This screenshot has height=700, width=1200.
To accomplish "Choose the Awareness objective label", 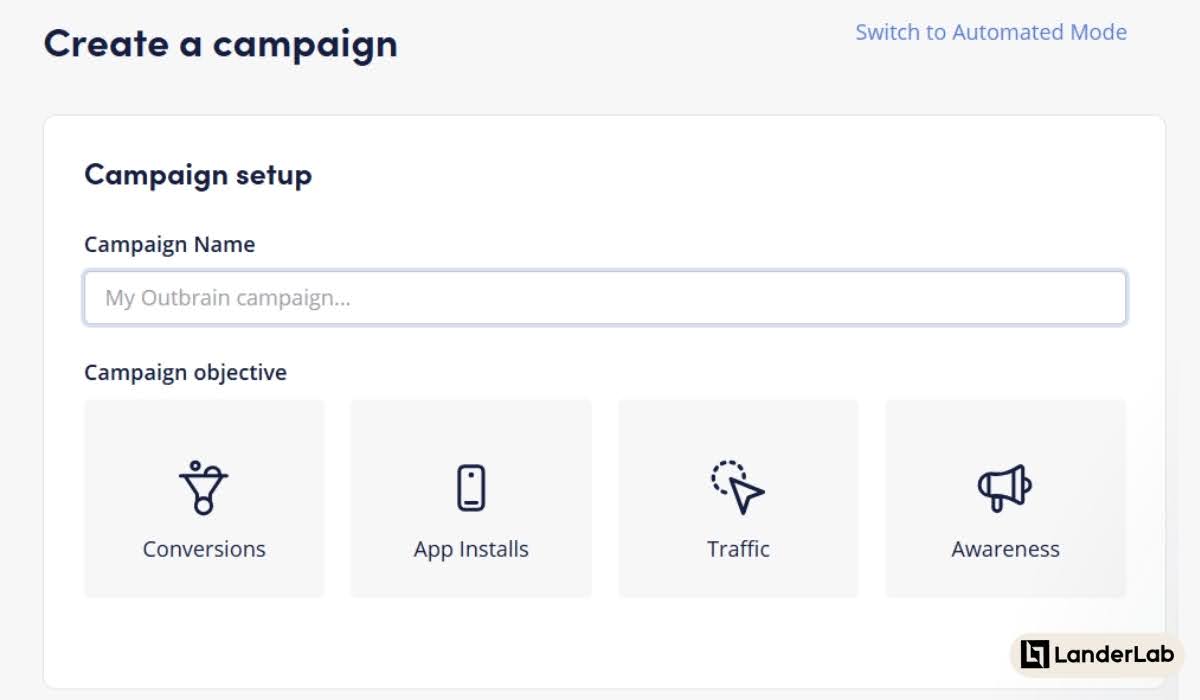I will click(x=1005, y=549).
